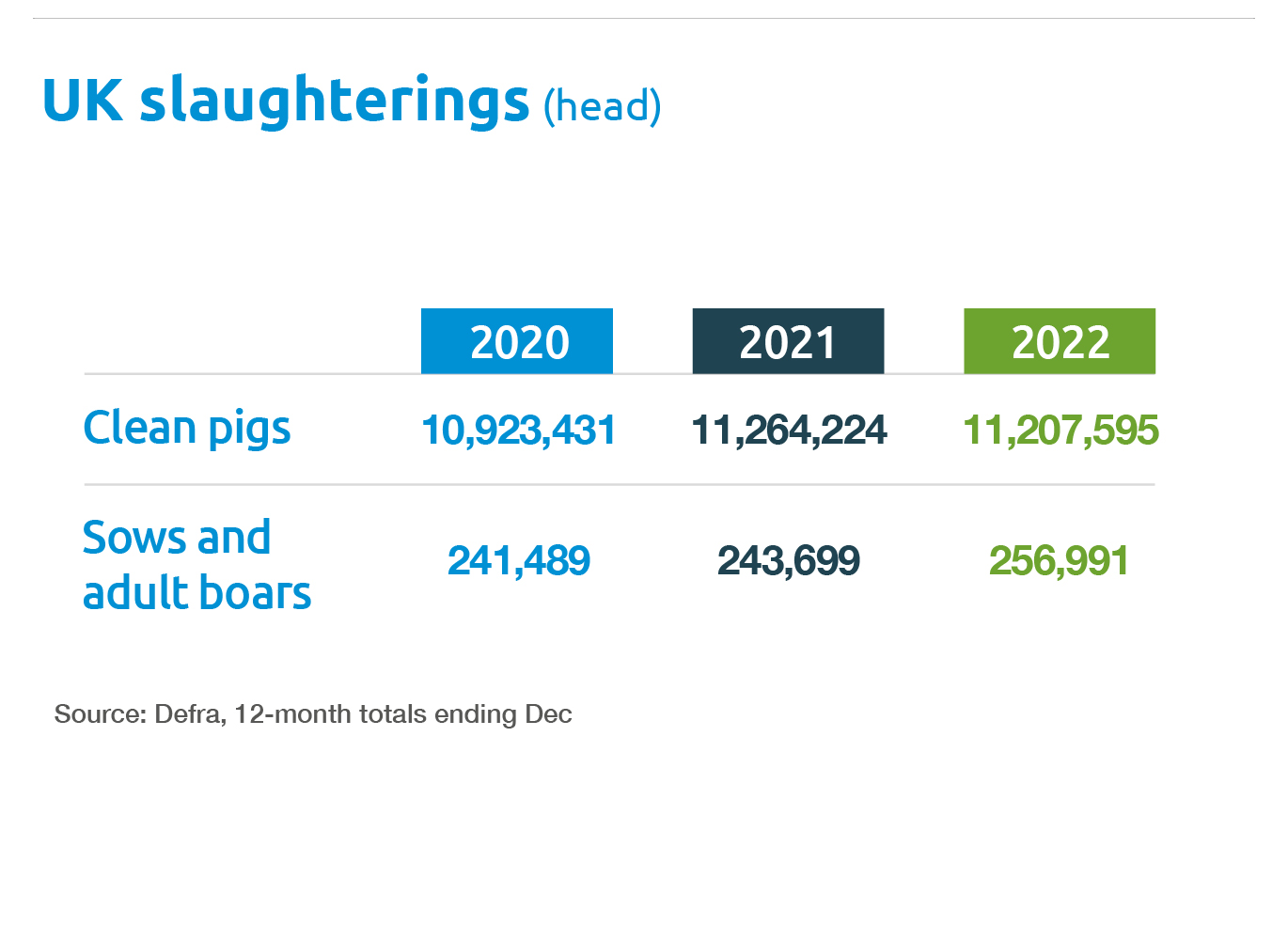The height and width of the screenshot is (940, 1288).
Task: Click "12-month totals ending Dec" in footnote
Action: click(402, 714)
